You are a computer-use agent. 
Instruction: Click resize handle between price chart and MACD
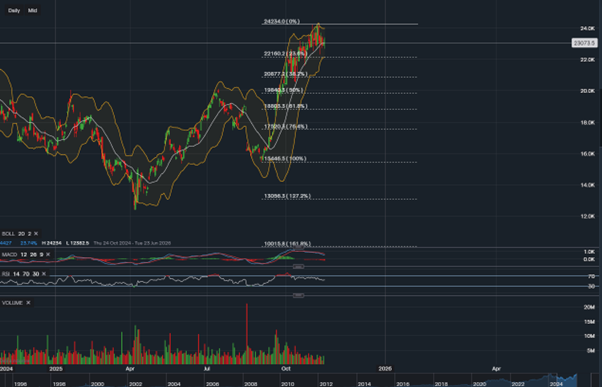299,248
